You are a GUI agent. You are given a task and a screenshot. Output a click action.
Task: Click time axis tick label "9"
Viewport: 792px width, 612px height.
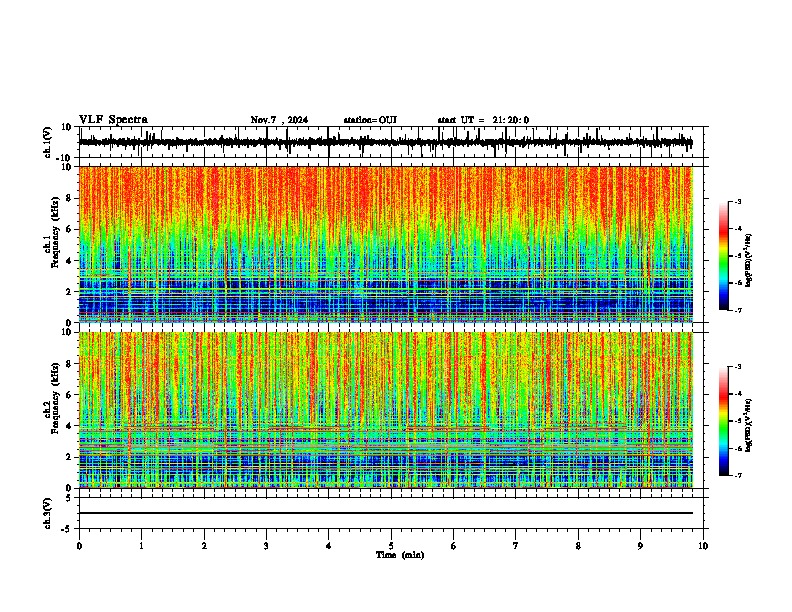(x=640, y=546)
